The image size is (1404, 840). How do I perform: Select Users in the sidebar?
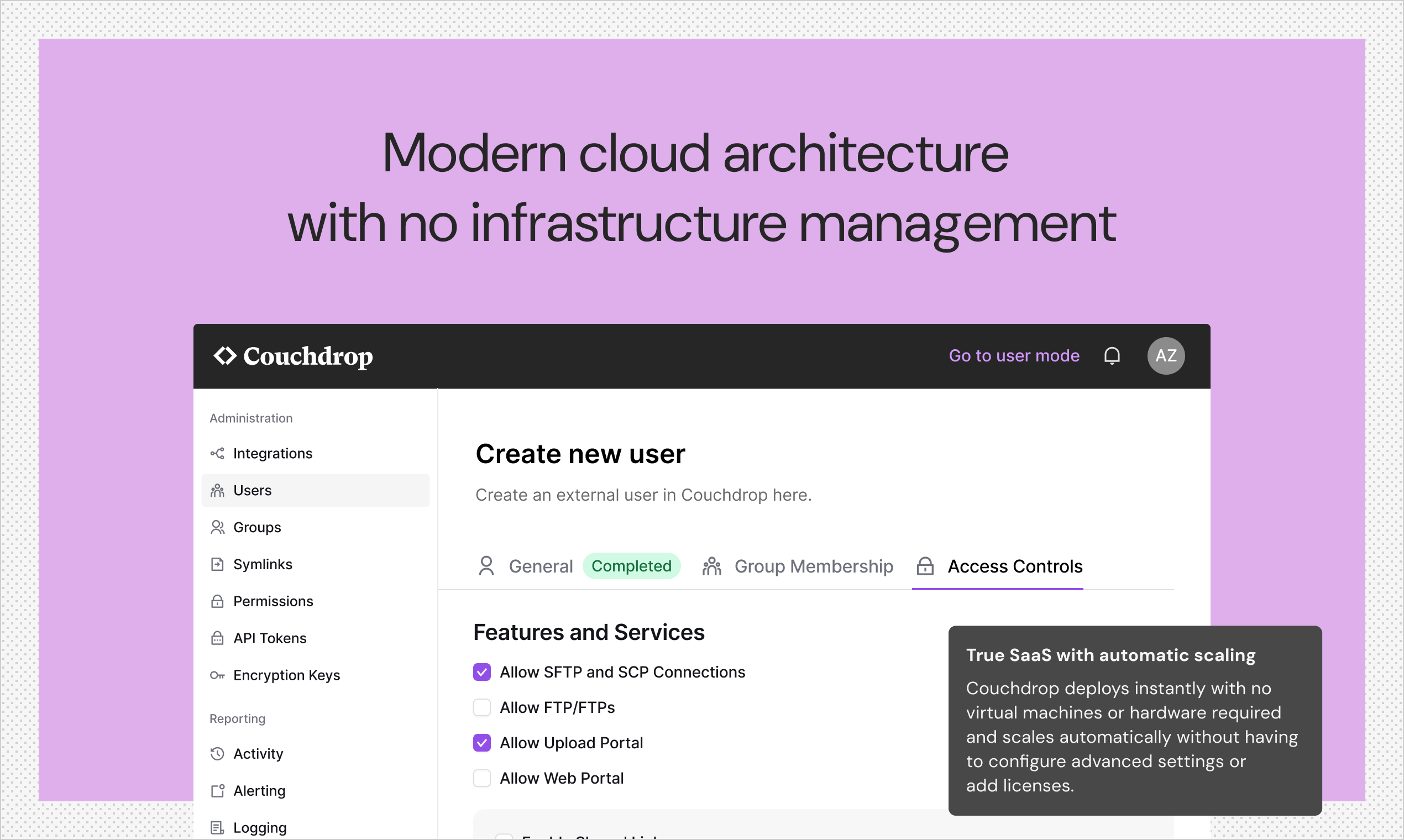252,491
